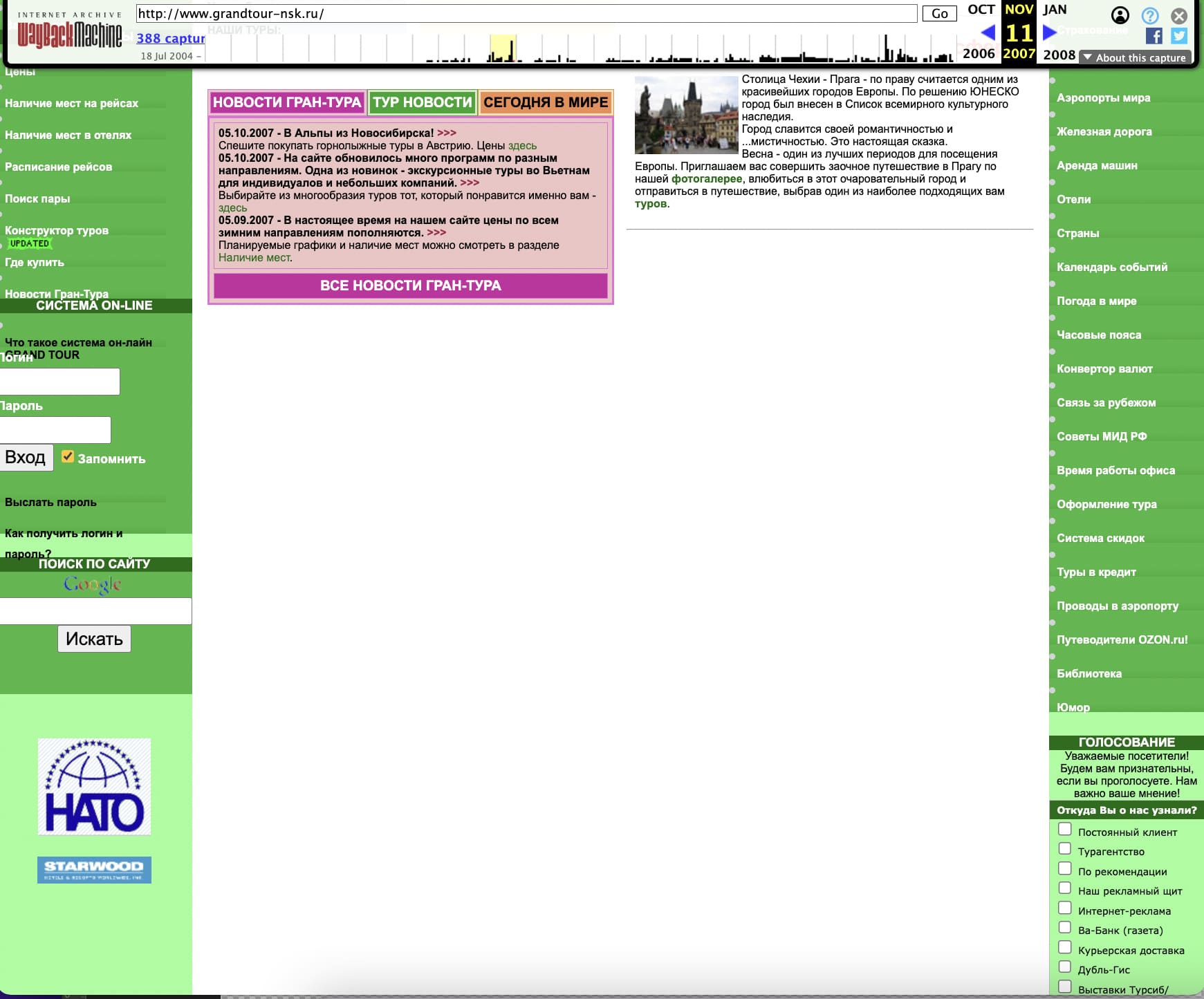This screenshot has width=1204, height=999.
Task: Switch to СЕГОДНЯ В МИРЕ tab
Action: (x=546, y=102)
